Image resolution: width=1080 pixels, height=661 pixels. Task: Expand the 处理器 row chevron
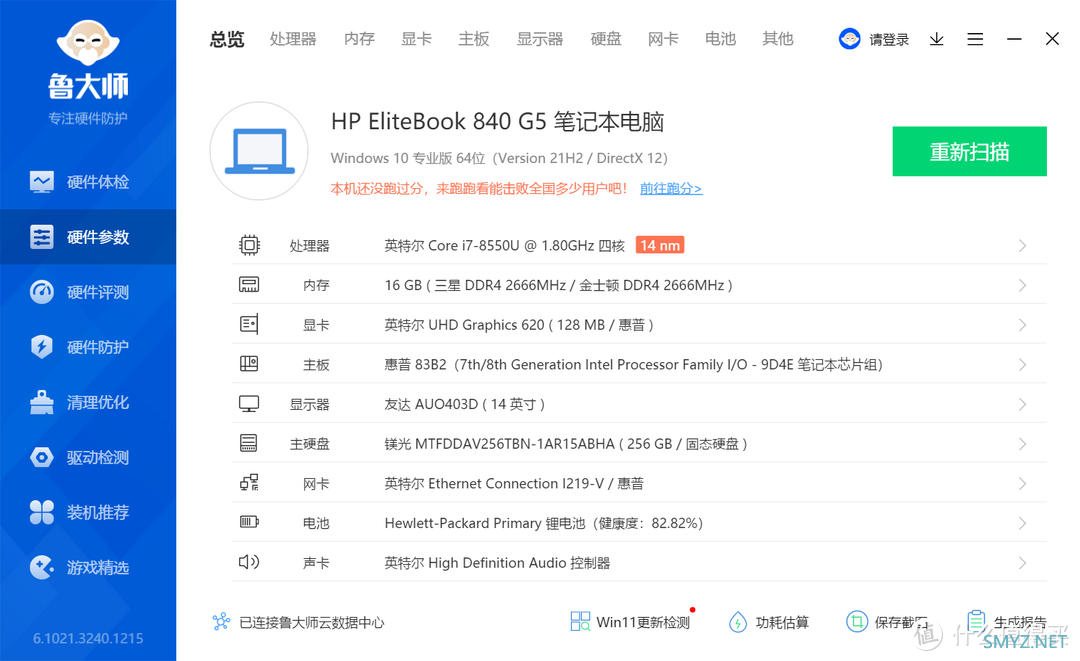(1022, 246)
